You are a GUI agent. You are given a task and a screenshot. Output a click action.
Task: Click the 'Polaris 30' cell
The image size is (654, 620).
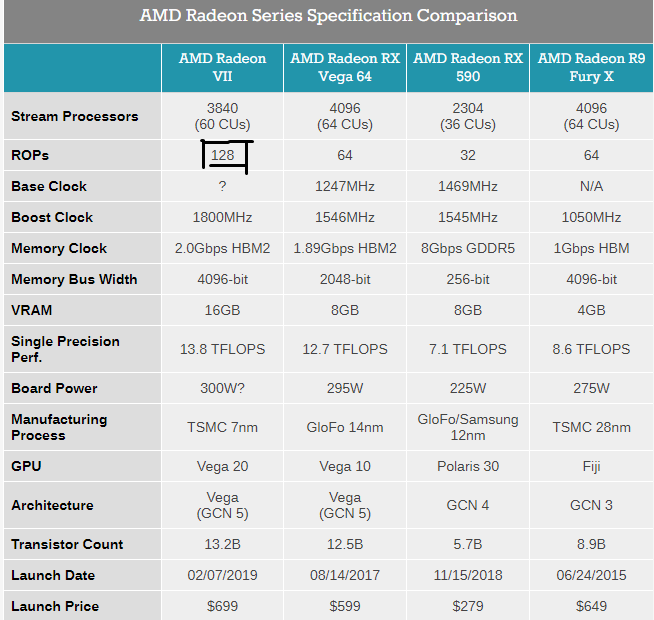click(468, 466)
